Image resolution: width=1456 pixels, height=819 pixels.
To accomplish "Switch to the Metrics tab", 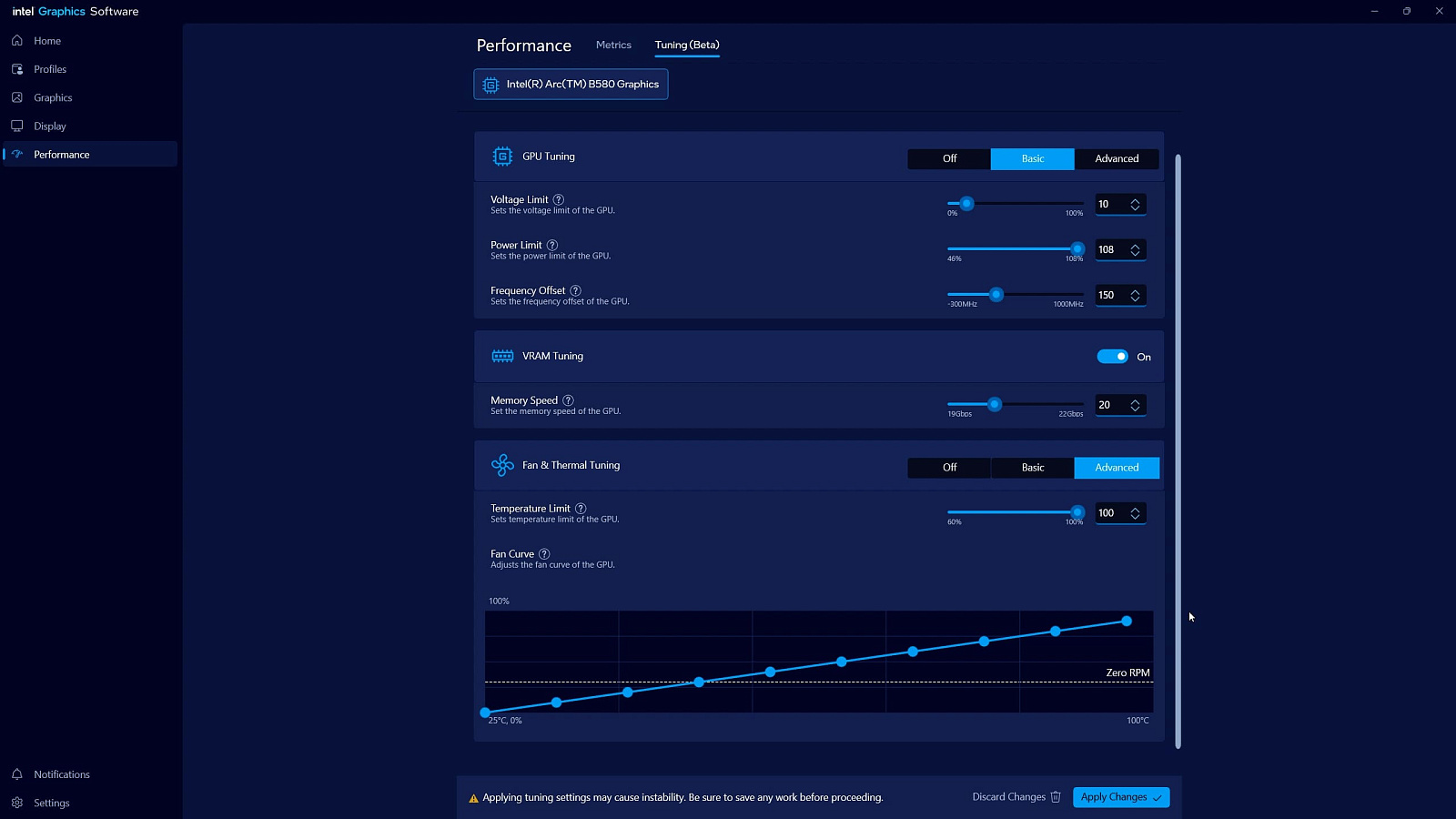I will pos(613,45).
